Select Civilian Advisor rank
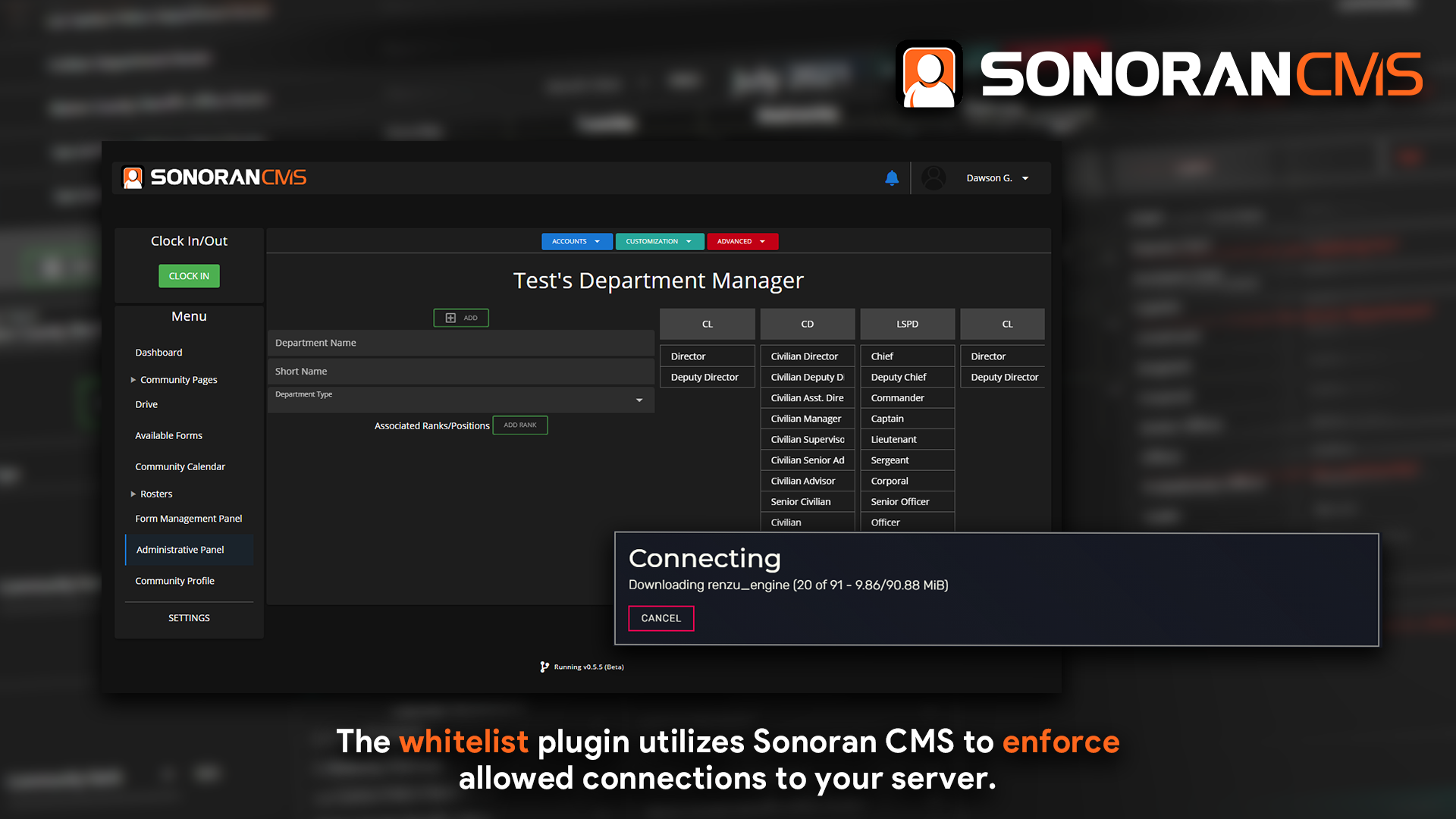The image size is (1456, 819). [808, 481]
